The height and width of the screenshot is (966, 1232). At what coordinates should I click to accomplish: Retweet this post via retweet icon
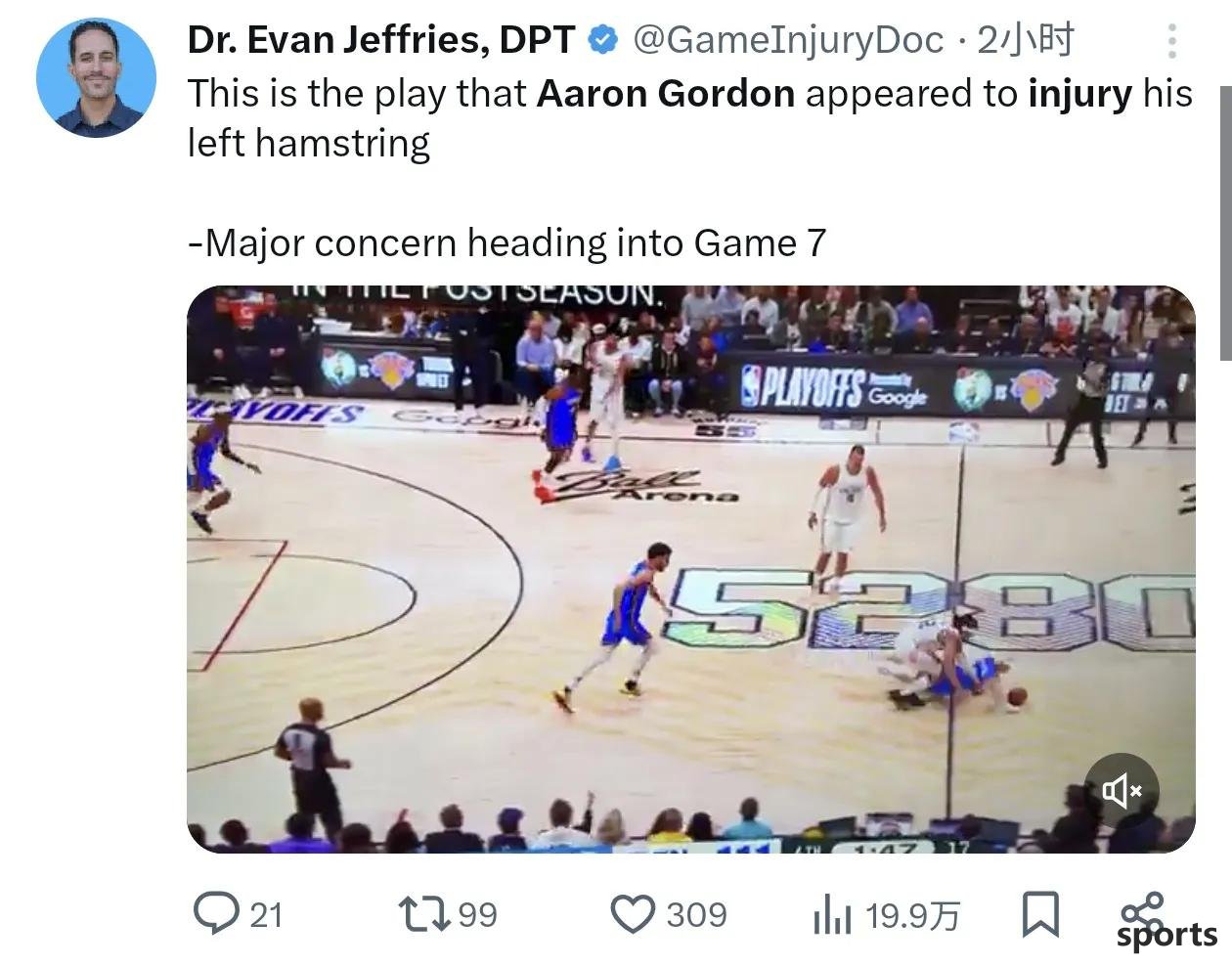(x=424, y=914)
